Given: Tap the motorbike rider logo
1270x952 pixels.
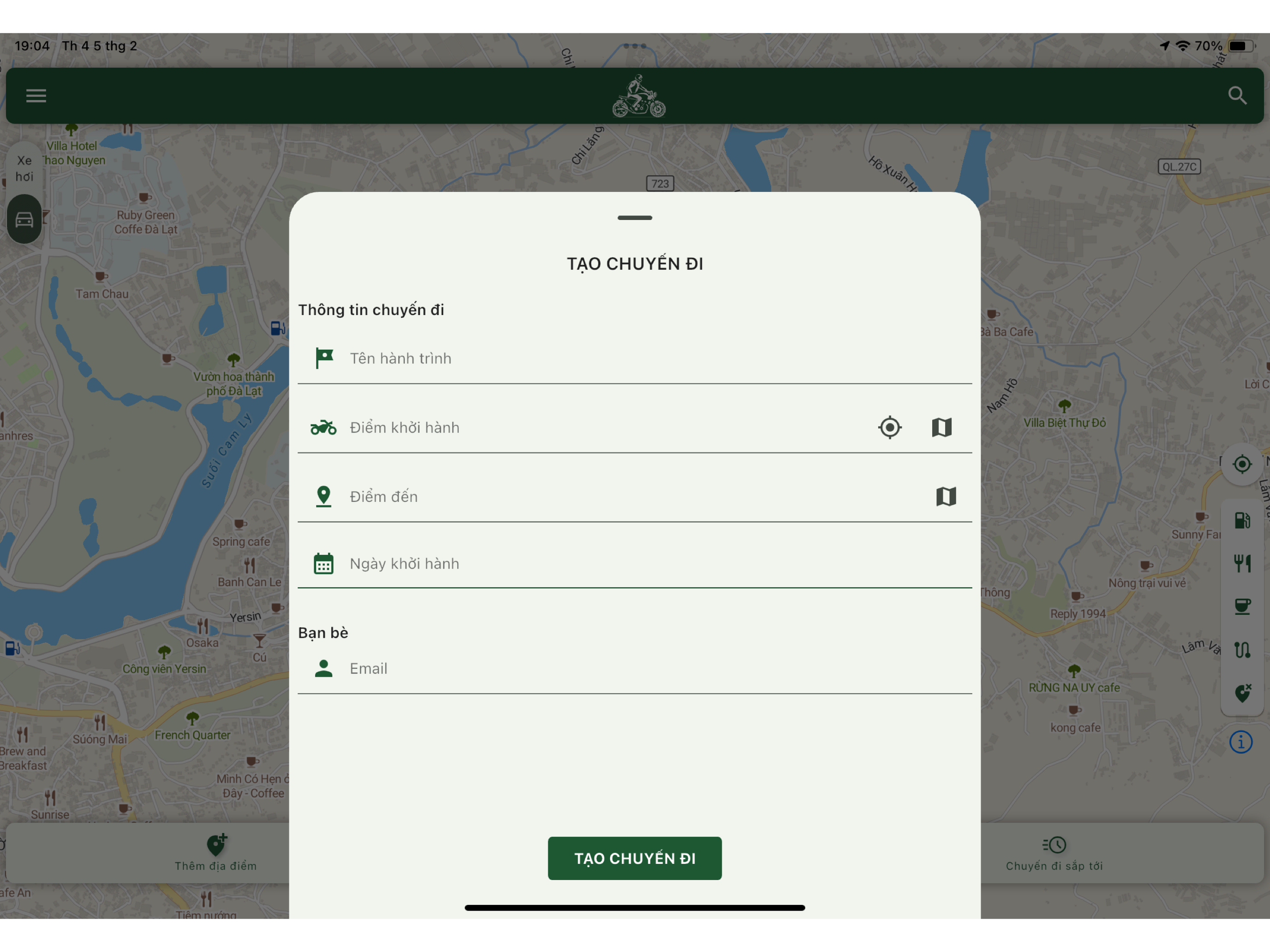Looking at the screenshot, I should click(638, 96).
